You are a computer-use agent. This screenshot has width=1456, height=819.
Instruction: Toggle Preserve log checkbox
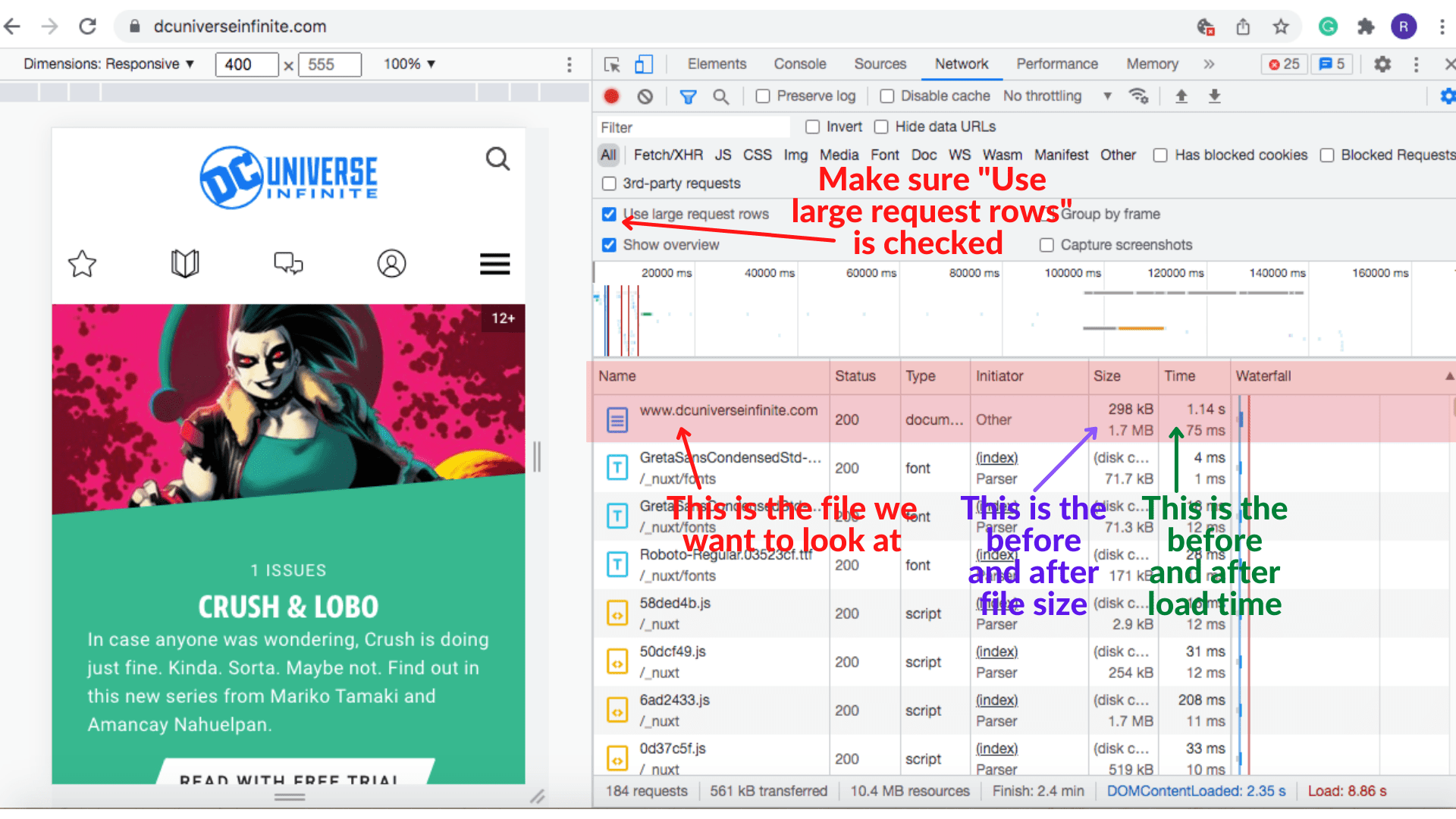(763, 96)
